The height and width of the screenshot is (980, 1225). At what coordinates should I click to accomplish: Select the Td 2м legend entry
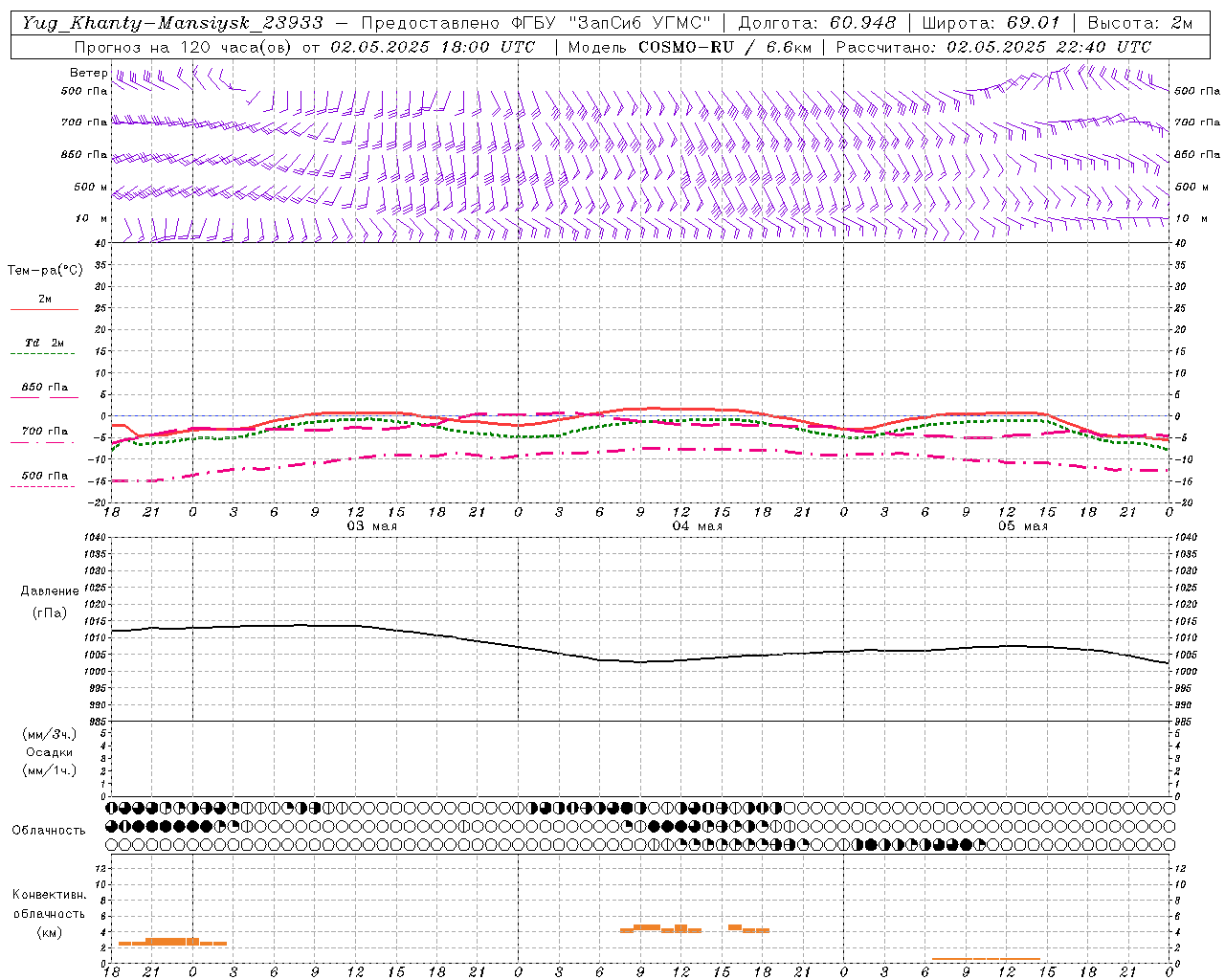click(x=44, y=343)
